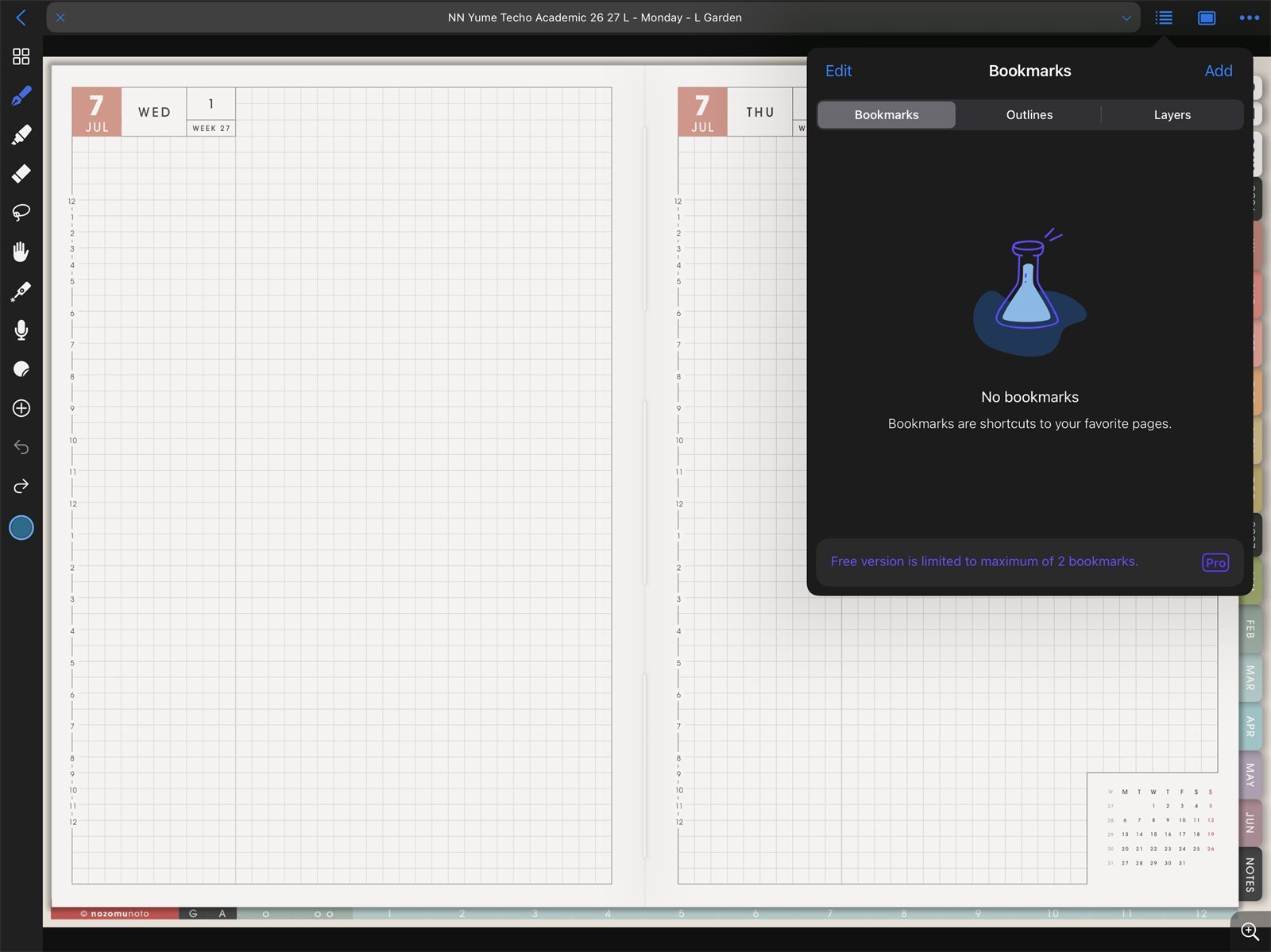
Task: Open the A bottom index tab
Action: (x=222, y=914)
